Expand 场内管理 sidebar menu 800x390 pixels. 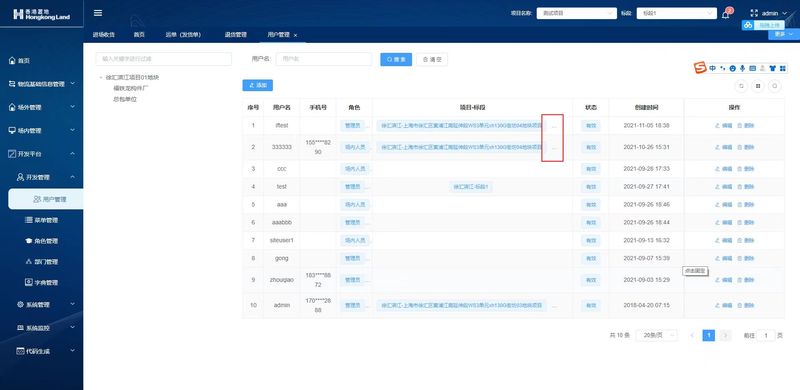(x=42, y=131)
